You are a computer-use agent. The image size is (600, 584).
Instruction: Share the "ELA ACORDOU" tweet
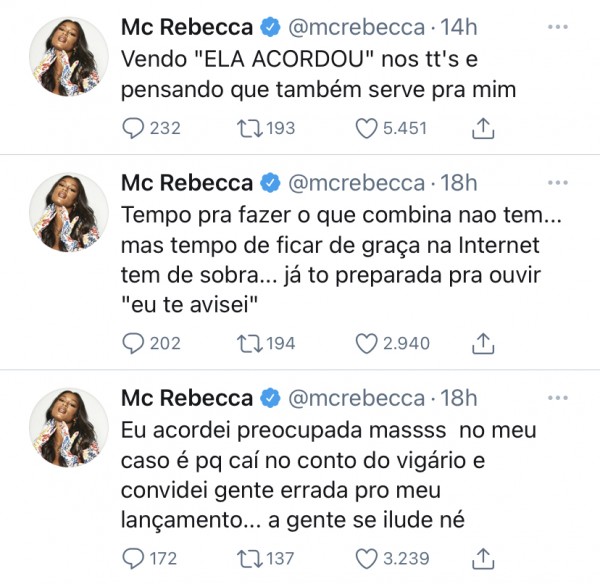point(482,128)
